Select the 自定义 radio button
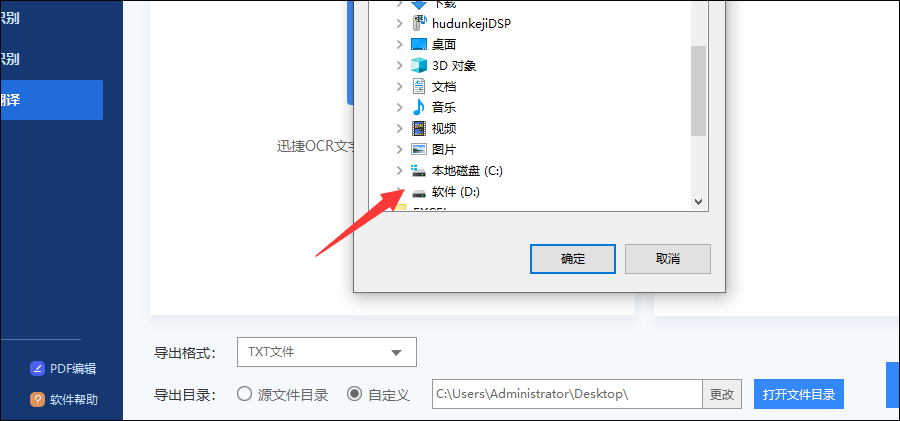Image resolution: width=900 pixels, height=421 pixels. click(355, 394)
